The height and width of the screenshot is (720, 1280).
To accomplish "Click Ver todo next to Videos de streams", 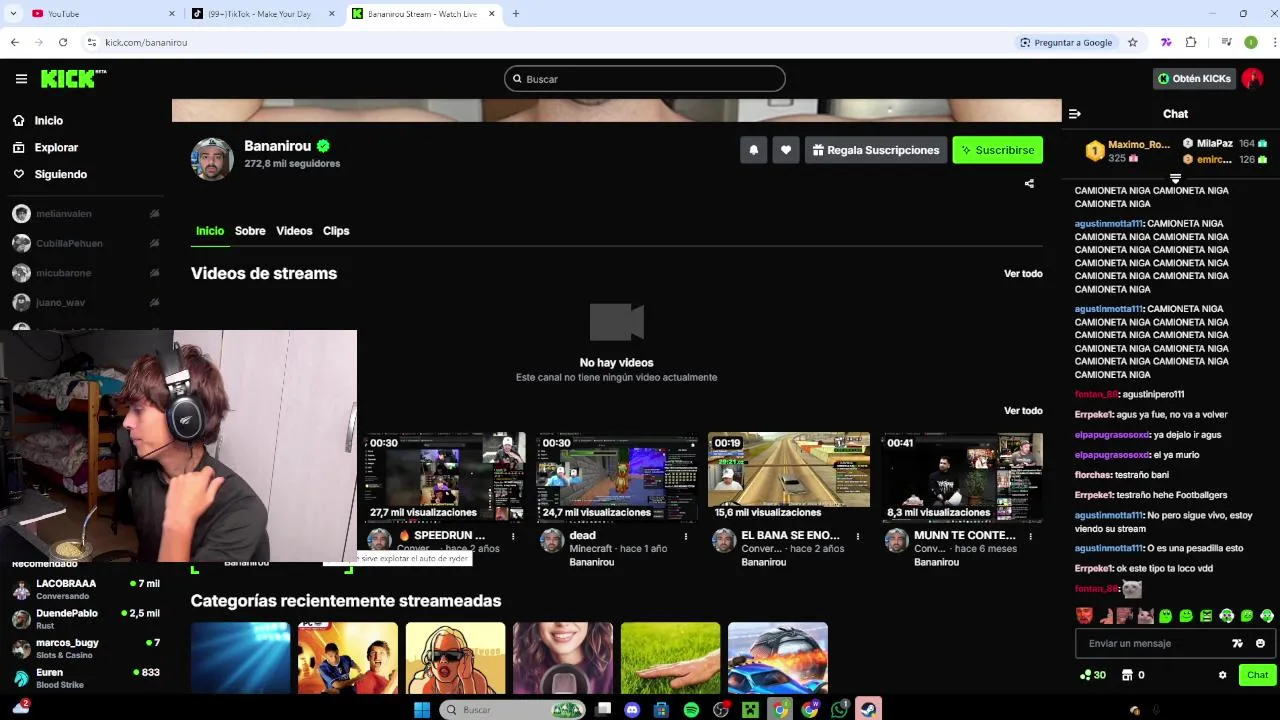I will 1023,273.
